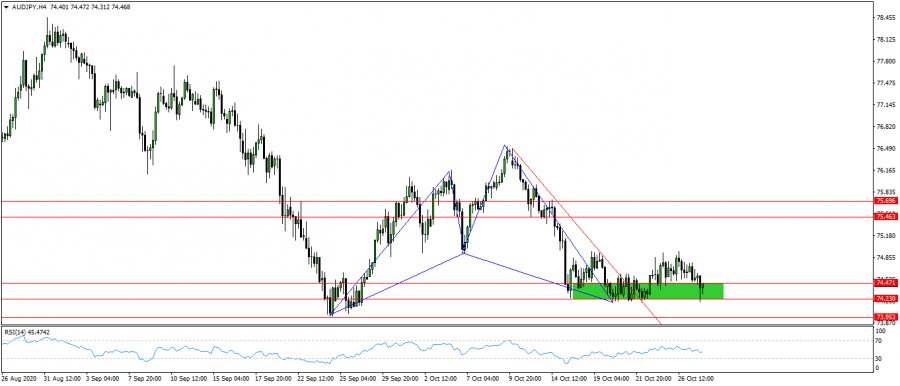Click the 77.475 price axis value
This screenshot has width=900, height=386.
pyautogui.click(x=885, y=83)
